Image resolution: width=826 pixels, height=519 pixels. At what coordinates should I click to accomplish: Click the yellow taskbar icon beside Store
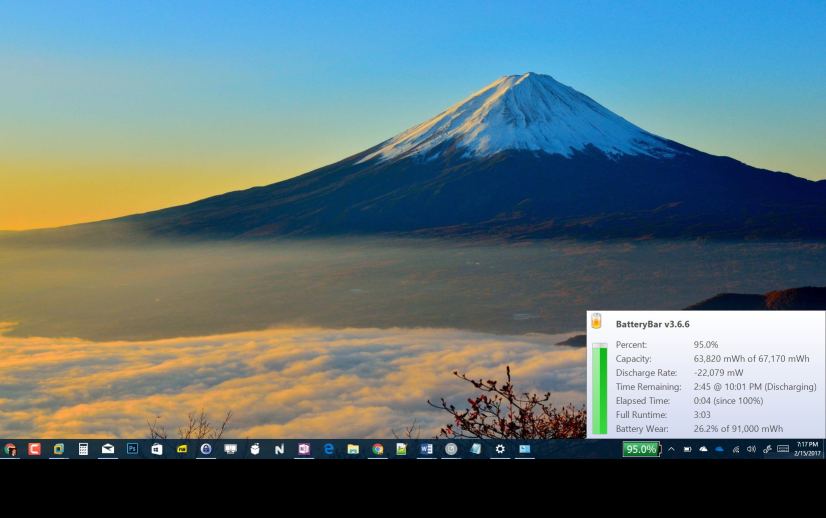click(182, 449)
